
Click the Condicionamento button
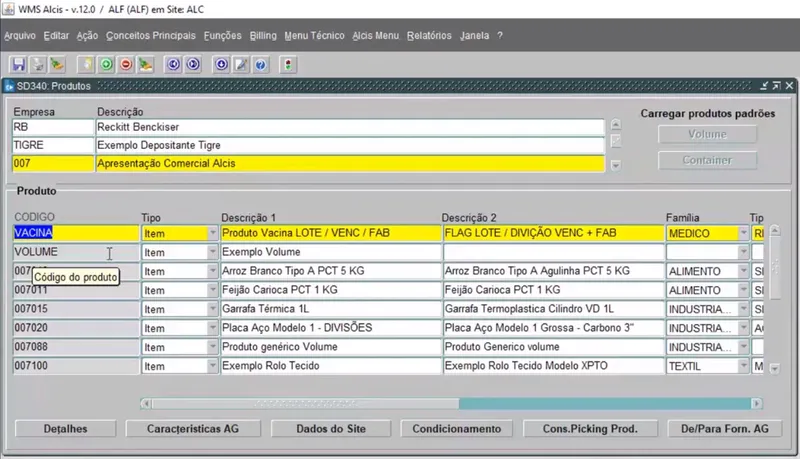coord(457,429)
